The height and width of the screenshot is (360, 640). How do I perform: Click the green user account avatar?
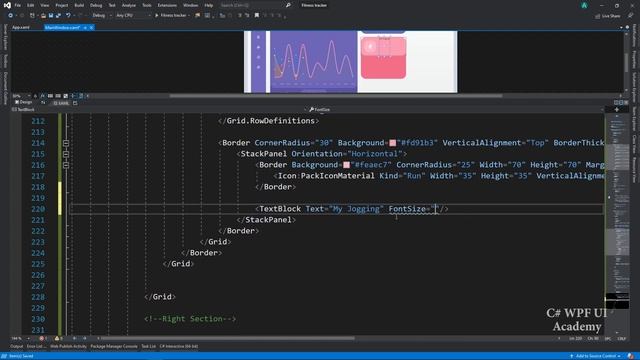click(x=584, y=5)
